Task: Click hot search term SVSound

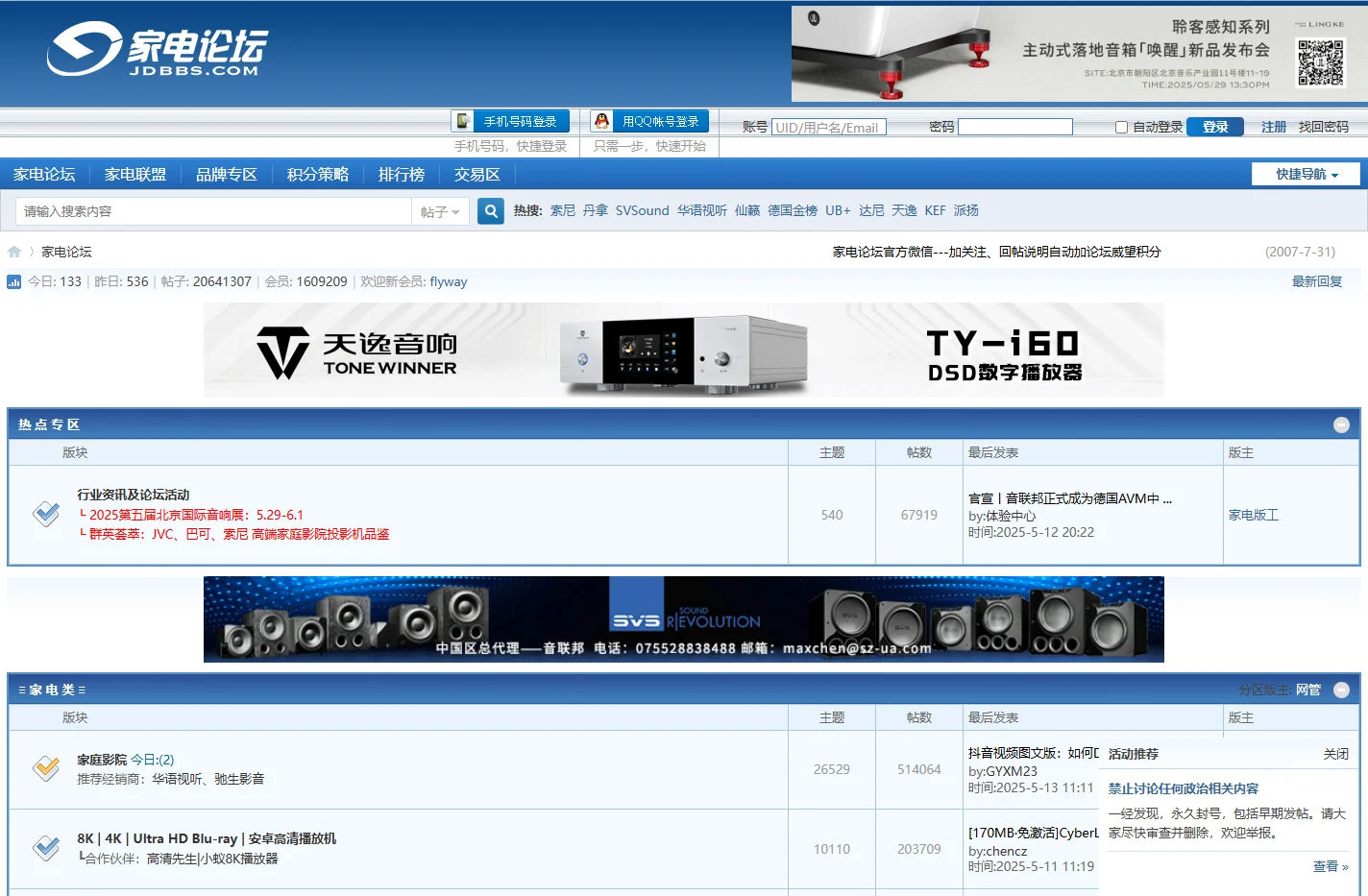Action: pos(643,210)
